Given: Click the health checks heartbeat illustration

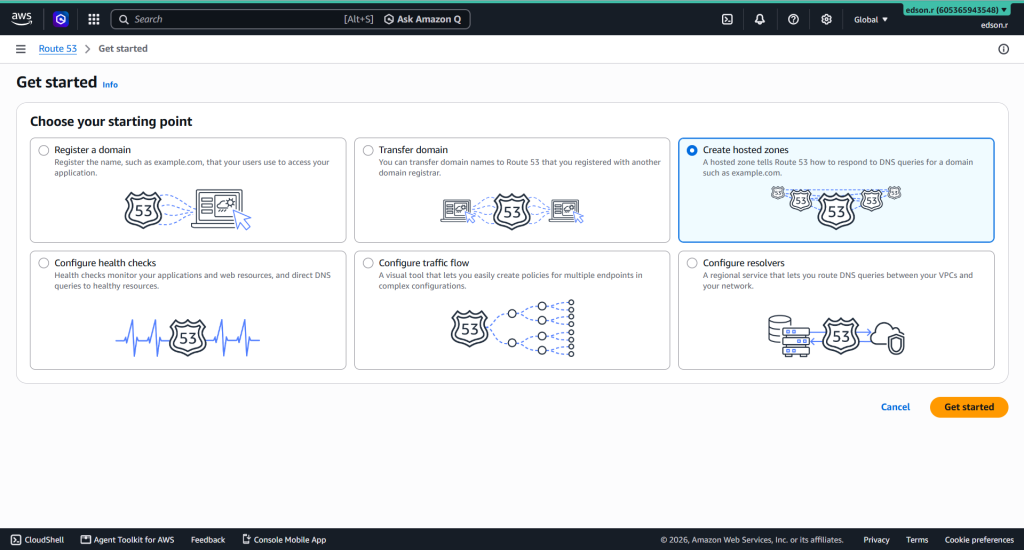Looking at the screenshot, I should point(188,338).
